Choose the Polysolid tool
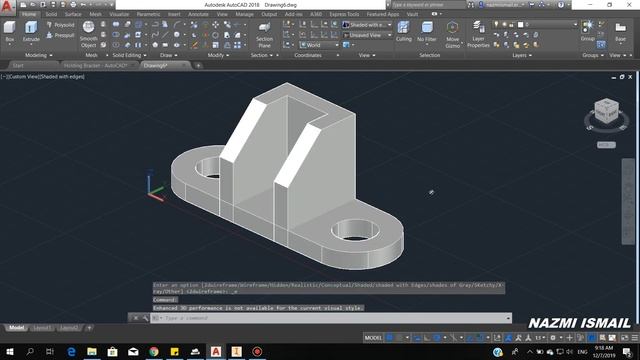 tap(60, 25)
